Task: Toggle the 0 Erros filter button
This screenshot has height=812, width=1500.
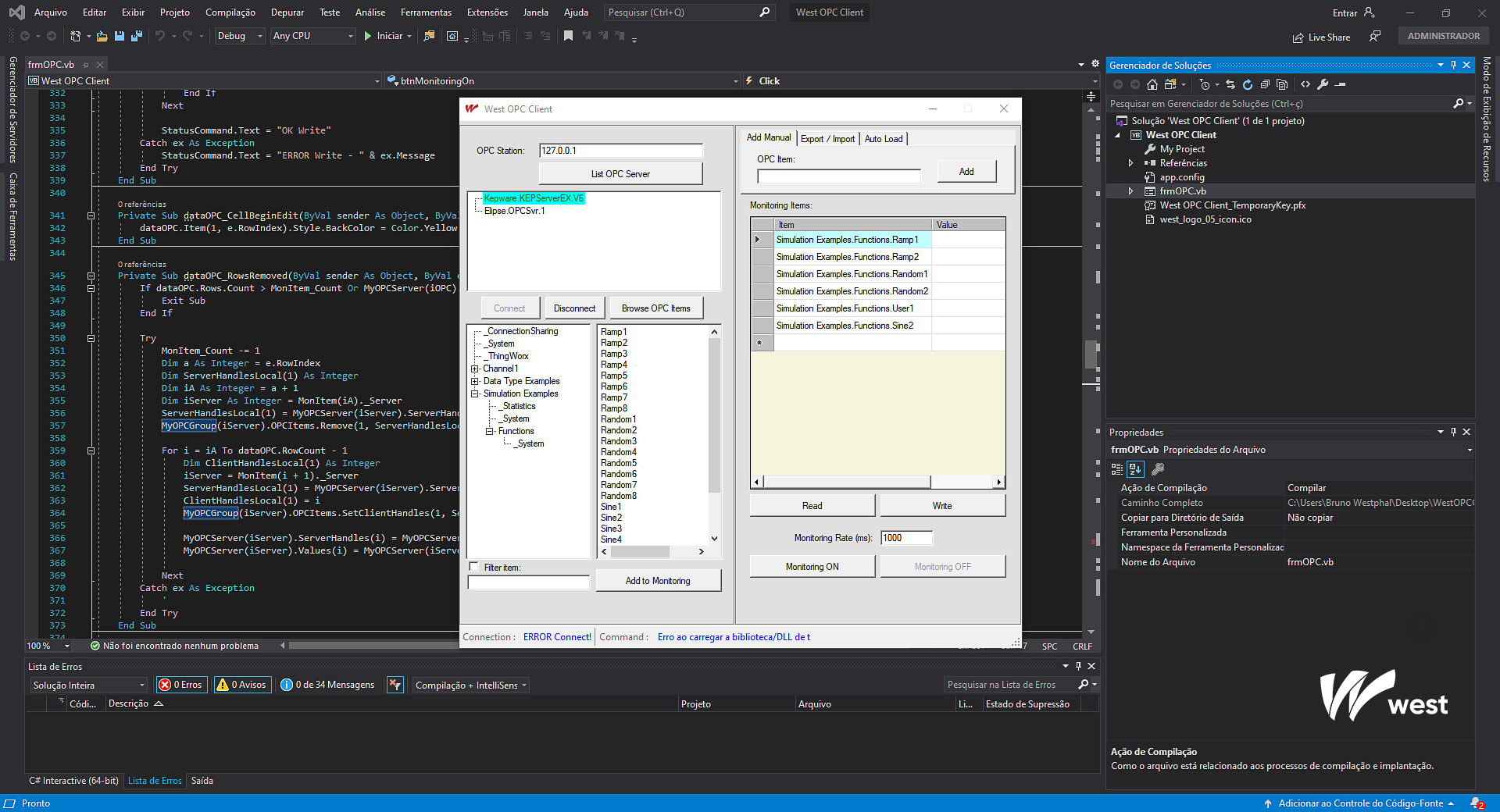Action: click(x=181, y=685)
